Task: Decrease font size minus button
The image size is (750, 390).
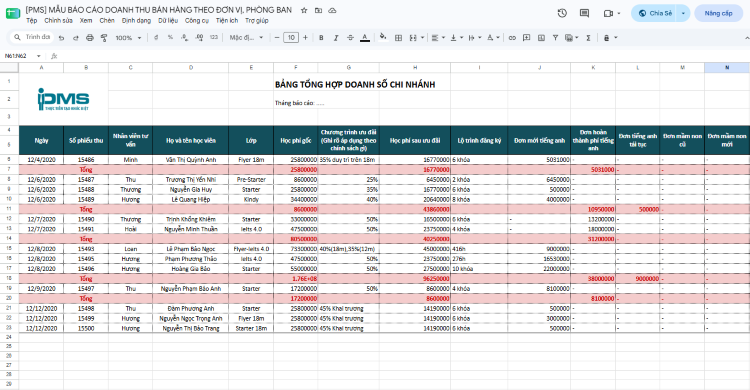Action: pyautogui.click(x=276, y=37)
